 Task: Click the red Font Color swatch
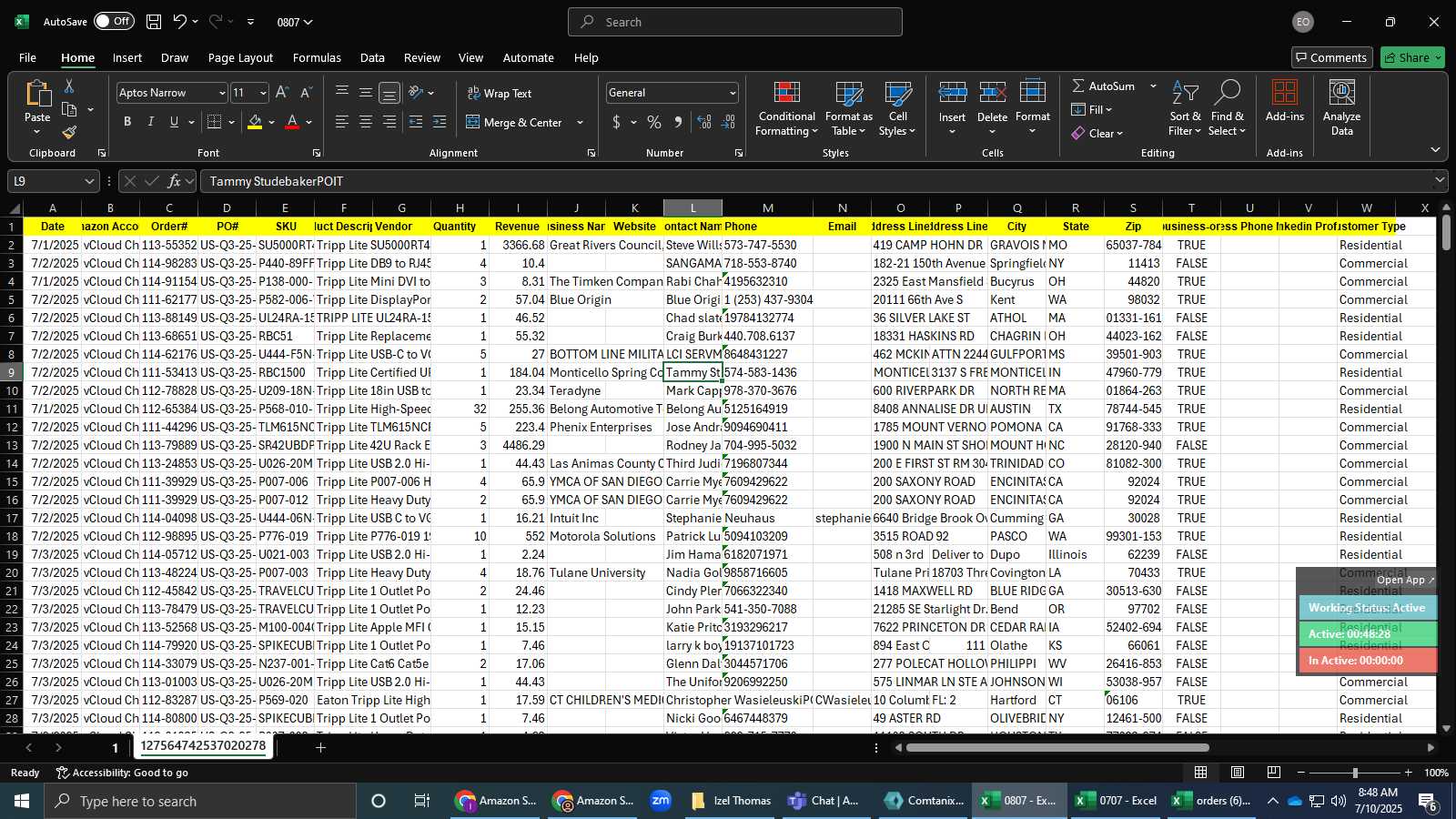(x=292, y=122)
